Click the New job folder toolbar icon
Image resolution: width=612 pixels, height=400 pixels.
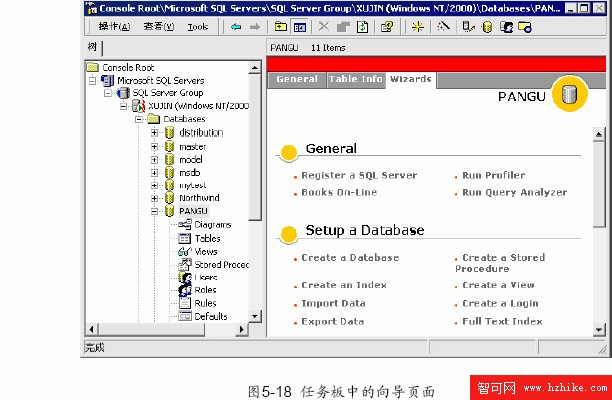coord(525,27)
